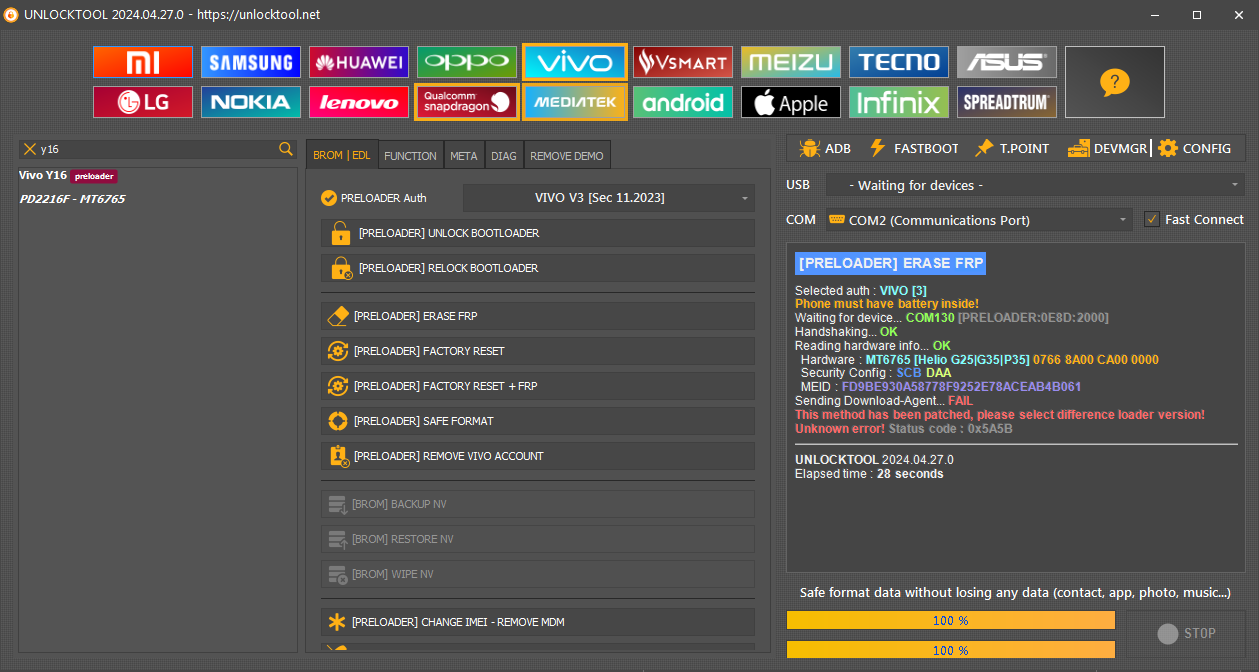This screenshot has width=1259, height=672.
Task: Select the VIVO brand logo
Action: (x=575, y=62)
